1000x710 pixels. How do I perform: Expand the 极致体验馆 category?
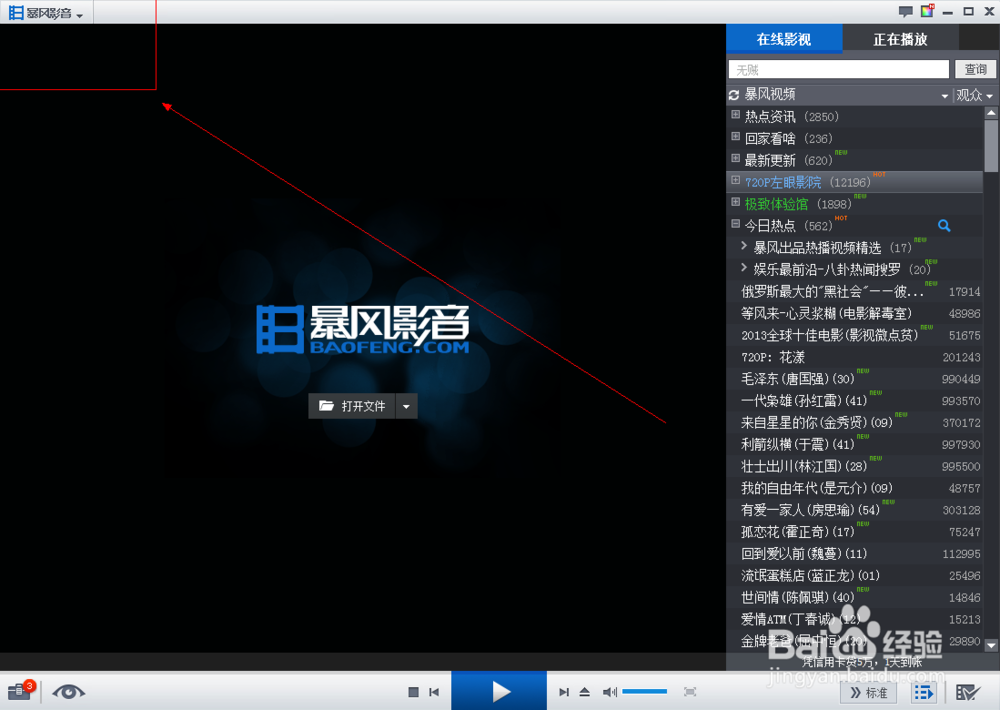pos(735,202)
